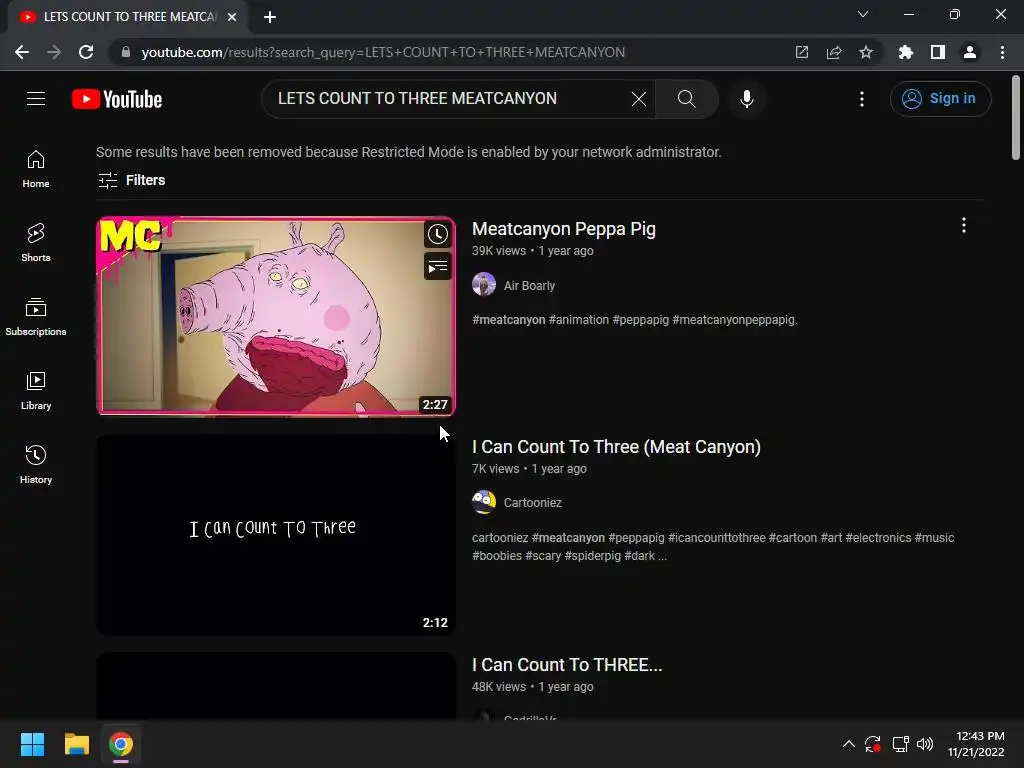The height and width of the screenshot is (768, 1024).
Task: Open action menu for Meatcanyon Peppa Pig
Action: [963, 226]
